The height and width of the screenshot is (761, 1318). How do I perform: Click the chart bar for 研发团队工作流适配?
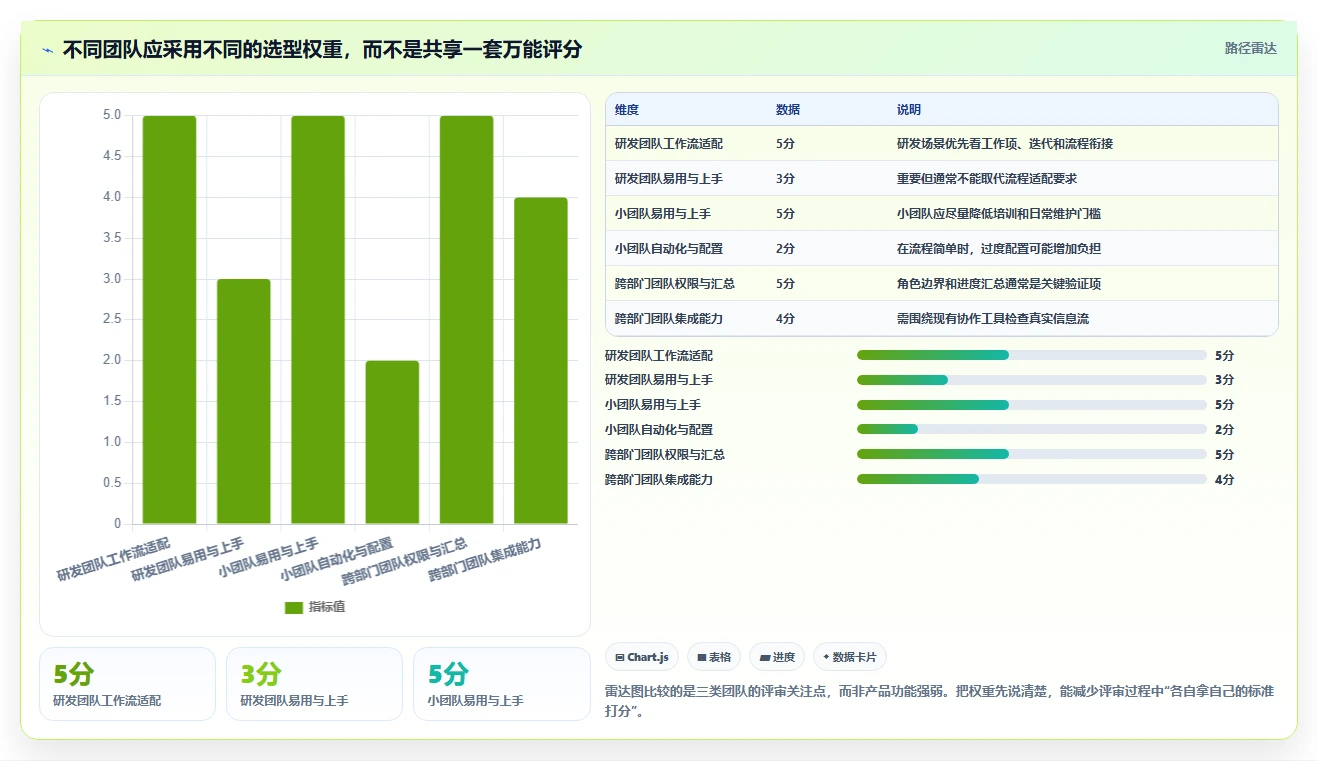[x=169, y=319]
